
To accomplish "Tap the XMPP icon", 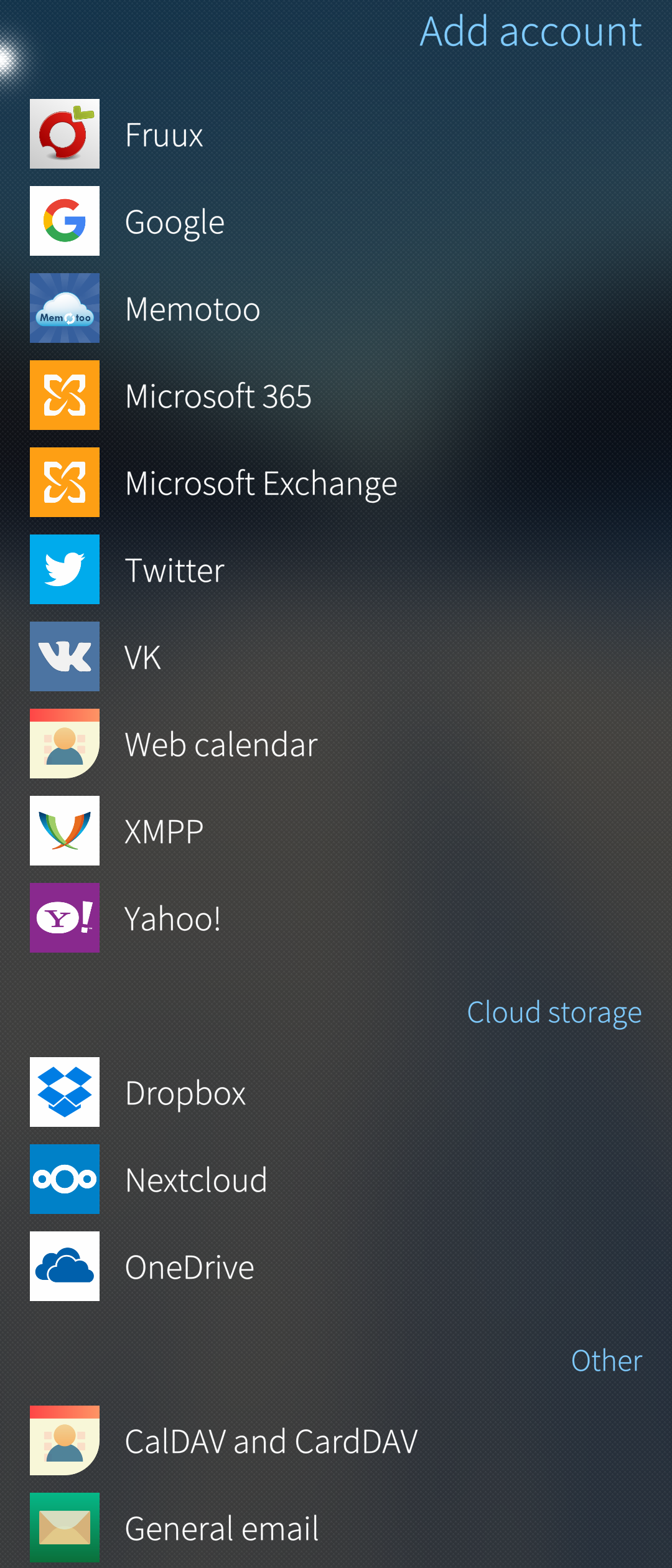I will [65, 831].
